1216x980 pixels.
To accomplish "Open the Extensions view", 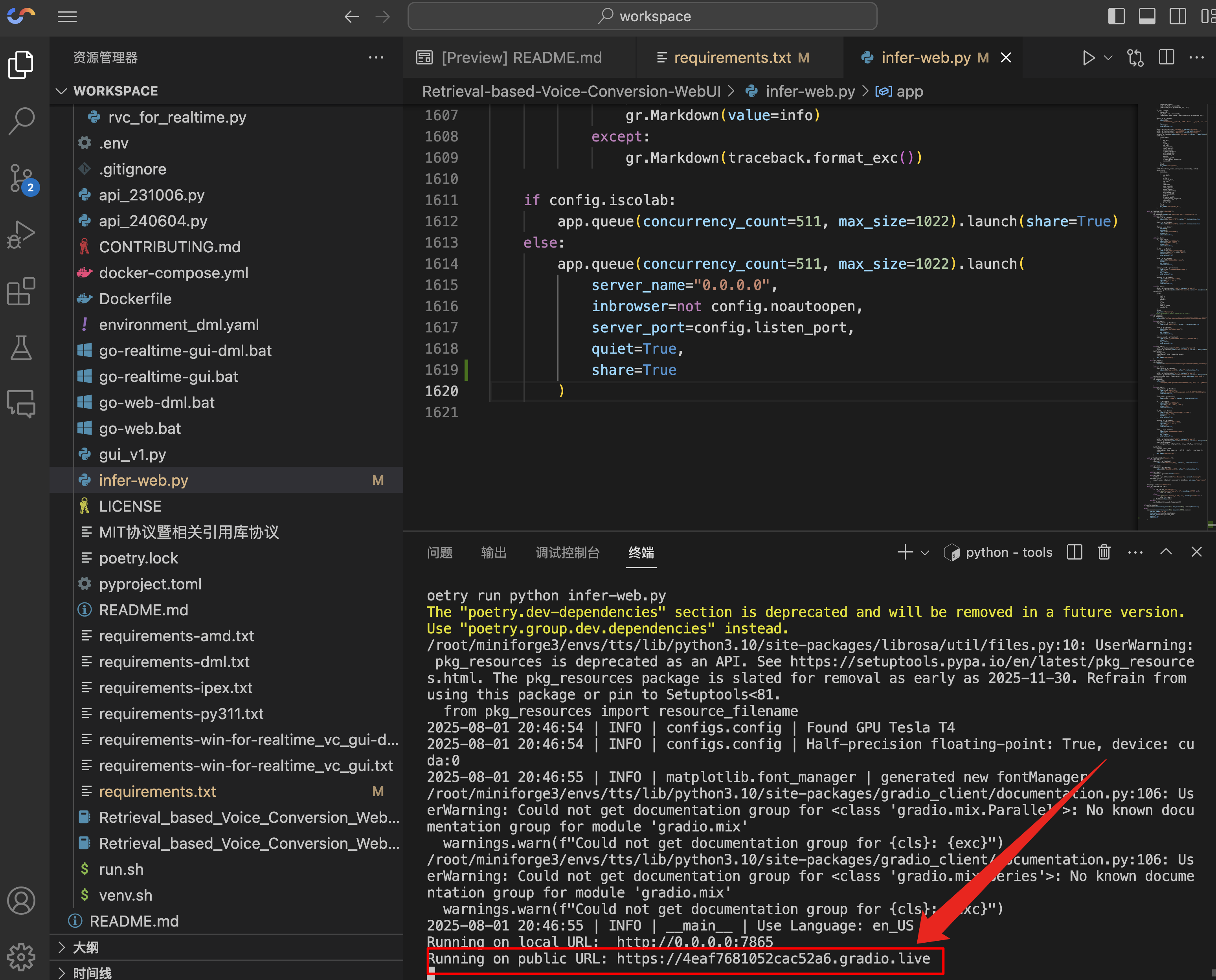I will coord(22,291).
